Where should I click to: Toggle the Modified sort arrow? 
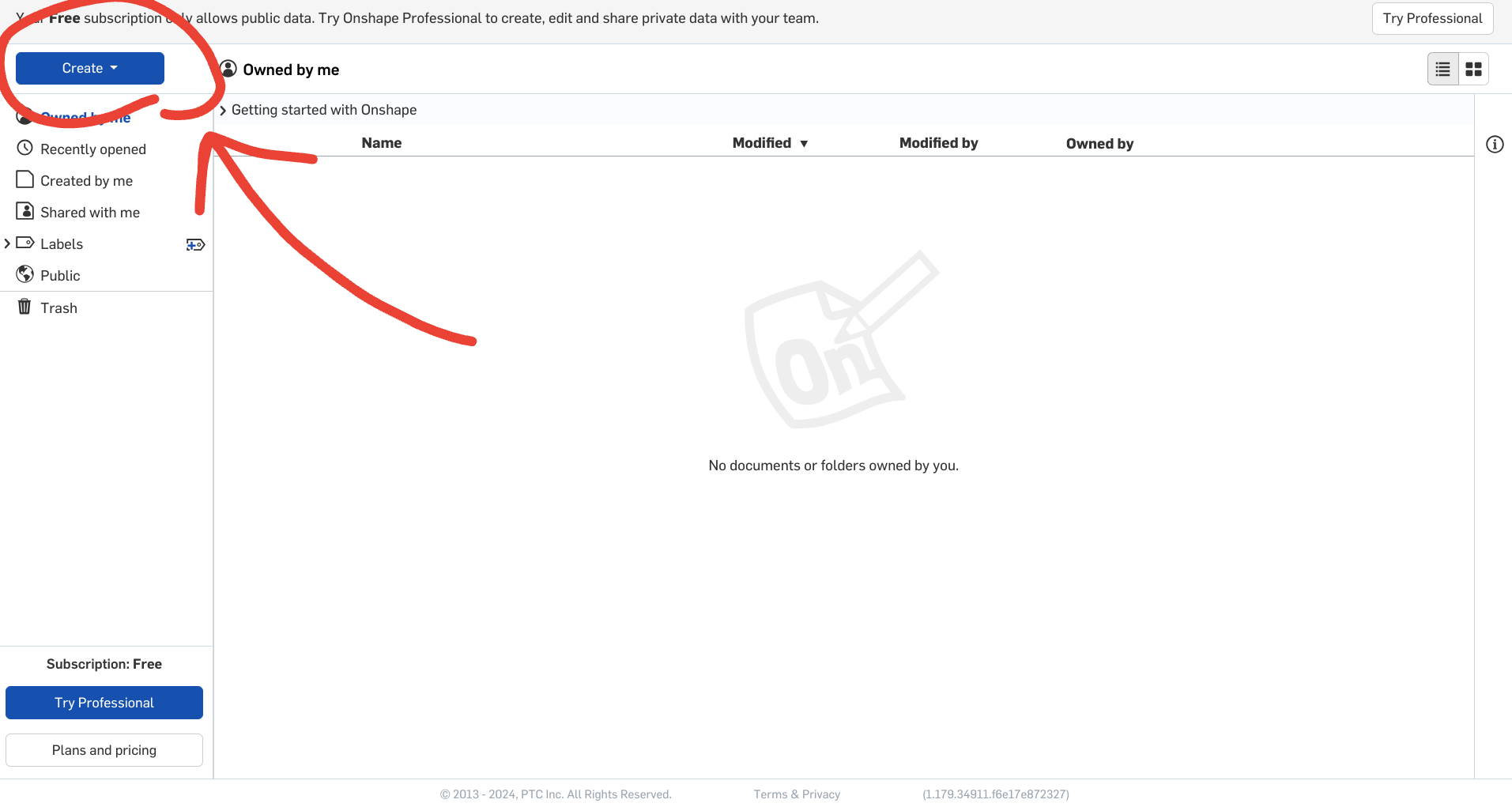[x=804, y=144]
